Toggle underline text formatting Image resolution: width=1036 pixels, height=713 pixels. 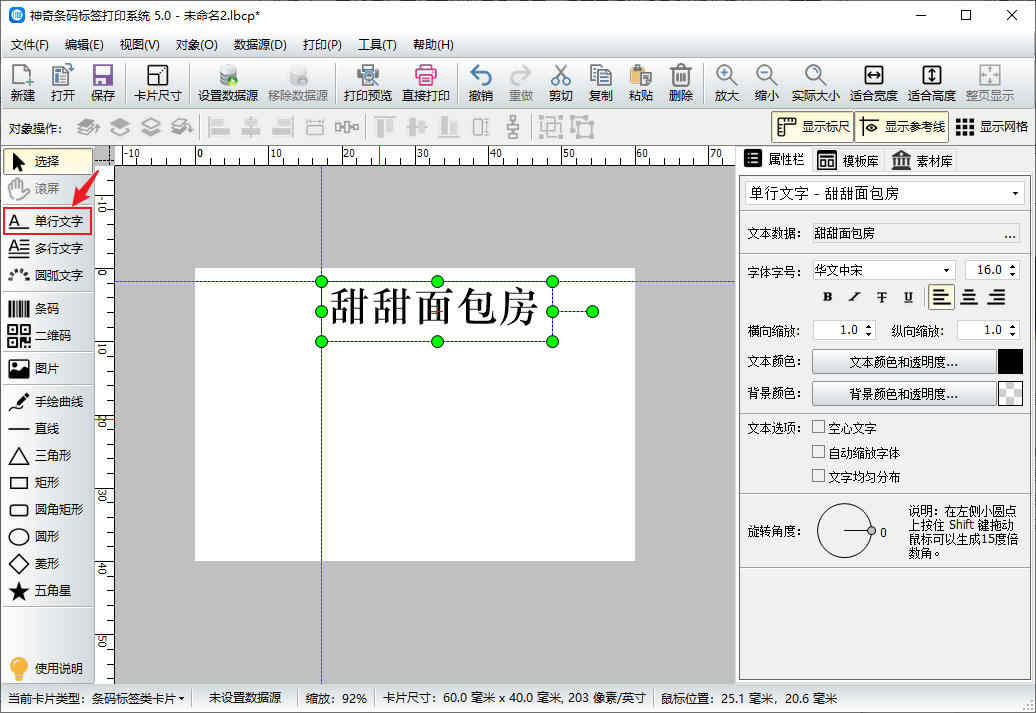(x=908, y=297)
